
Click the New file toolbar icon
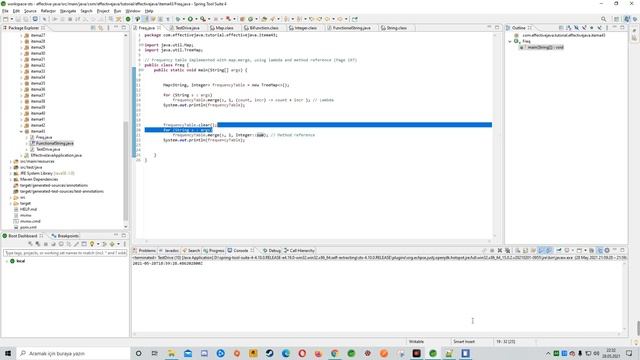click(x=6, y=19)
